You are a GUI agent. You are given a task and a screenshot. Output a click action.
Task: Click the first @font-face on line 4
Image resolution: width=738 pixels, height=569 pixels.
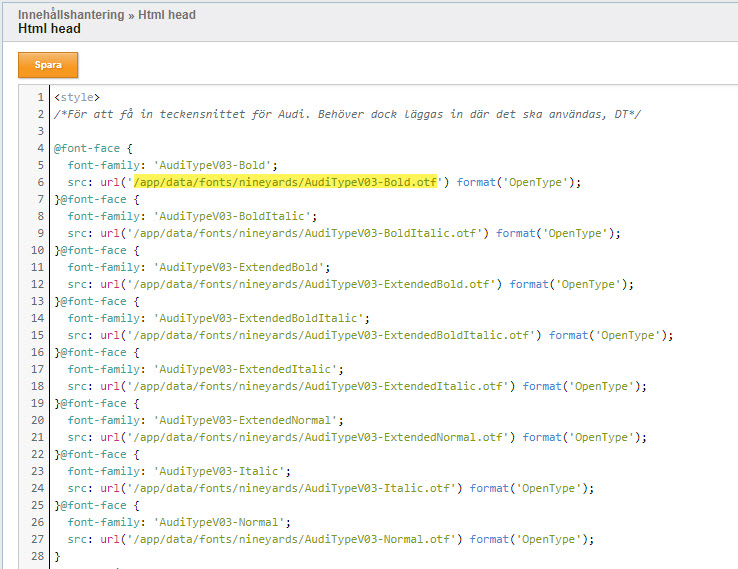coord(87,148)
